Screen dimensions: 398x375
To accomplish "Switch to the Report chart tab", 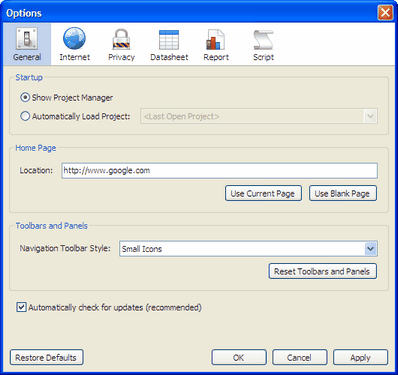I will click(x=216, y=44).
